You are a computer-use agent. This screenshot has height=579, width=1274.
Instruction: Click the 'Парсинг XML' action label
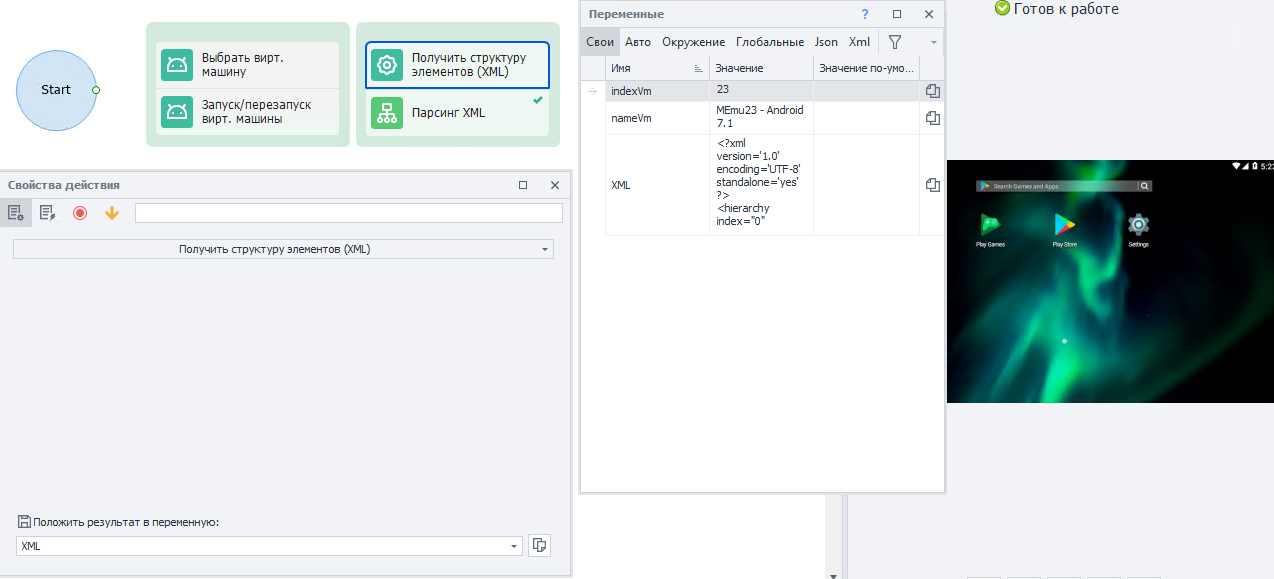click(448, 113)
